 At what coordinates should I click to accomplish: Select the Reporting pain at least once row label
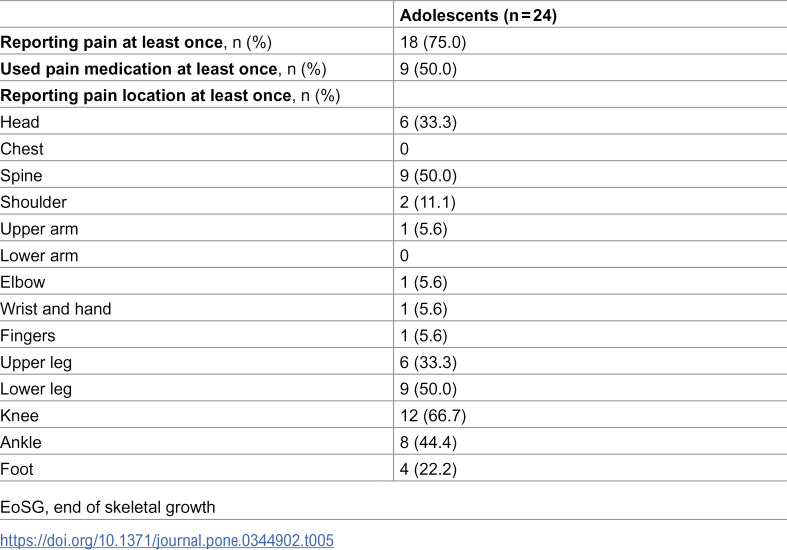click(136, 42)
